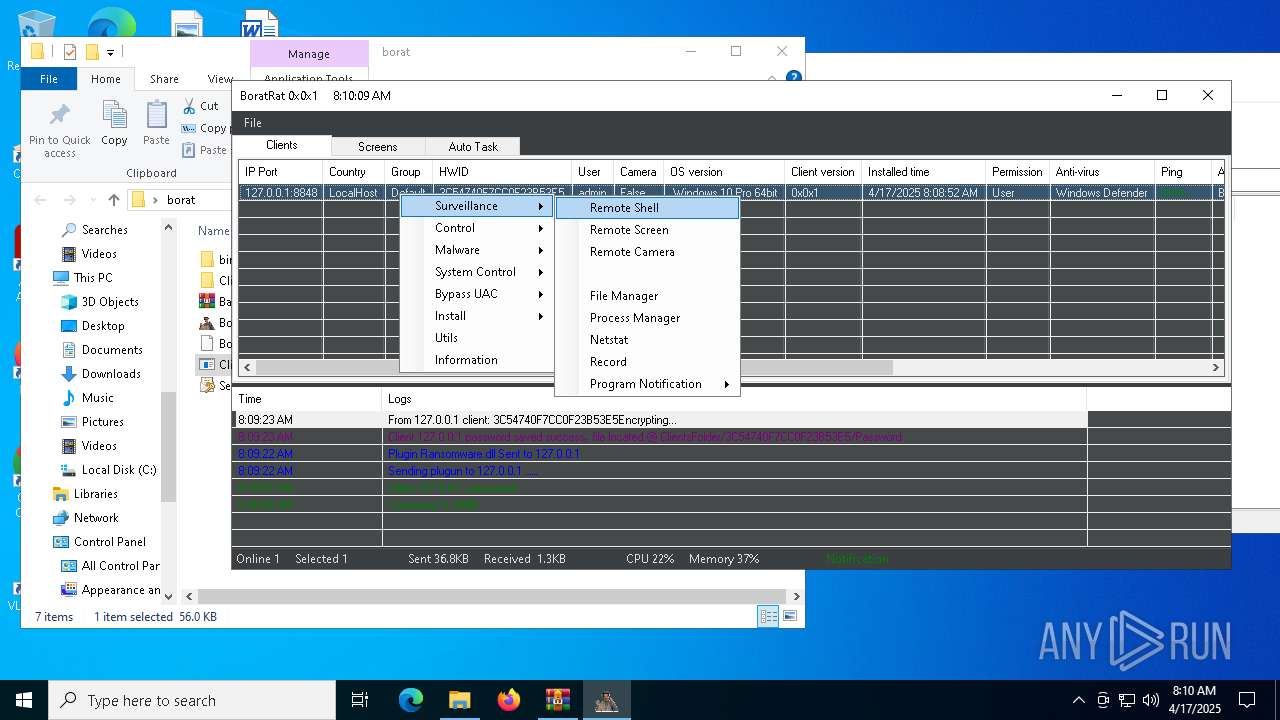Select log 'Plugin Ransomware.dll Sent to 127.0.0.1'
The image size is (1280, 720).
pyautogui.click(x=662, y=454)
